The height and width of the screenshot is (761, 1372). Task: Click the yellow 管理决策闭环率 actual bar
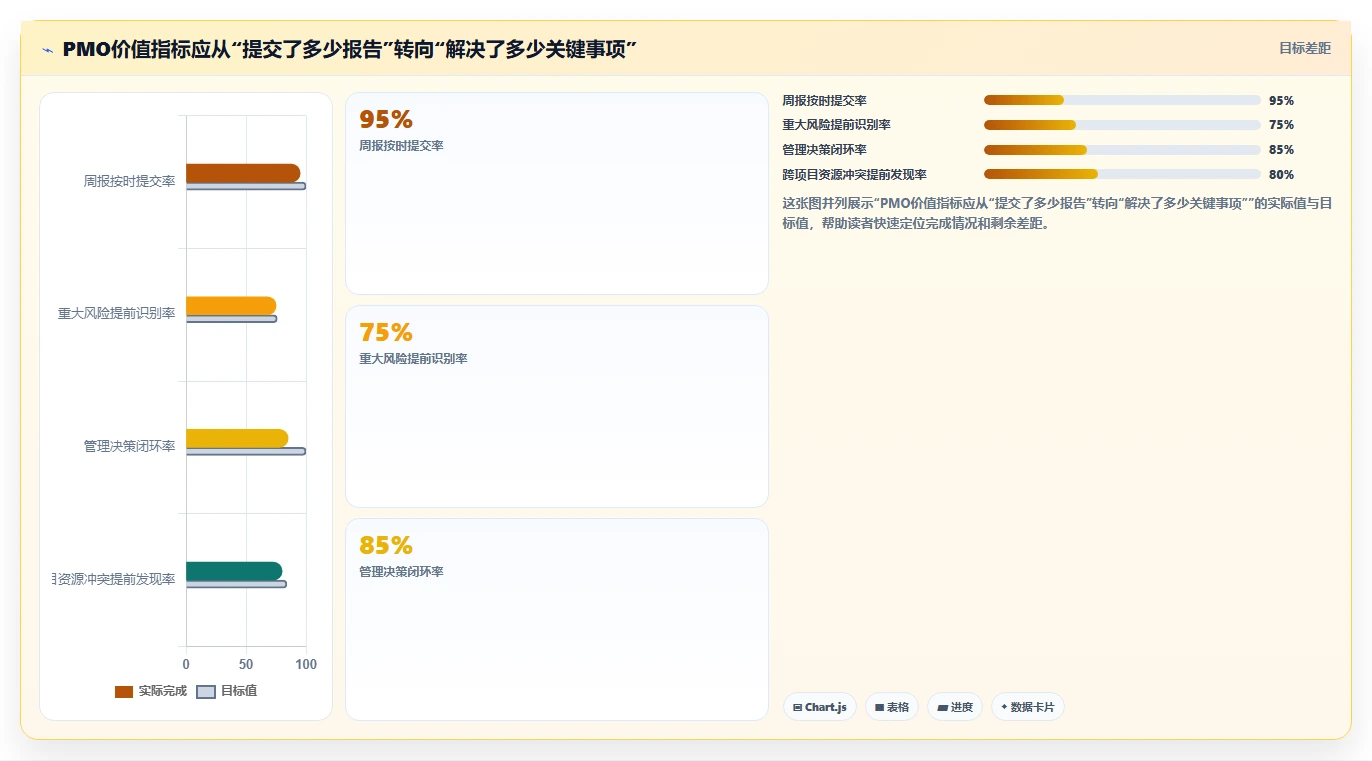click(237, 438)
